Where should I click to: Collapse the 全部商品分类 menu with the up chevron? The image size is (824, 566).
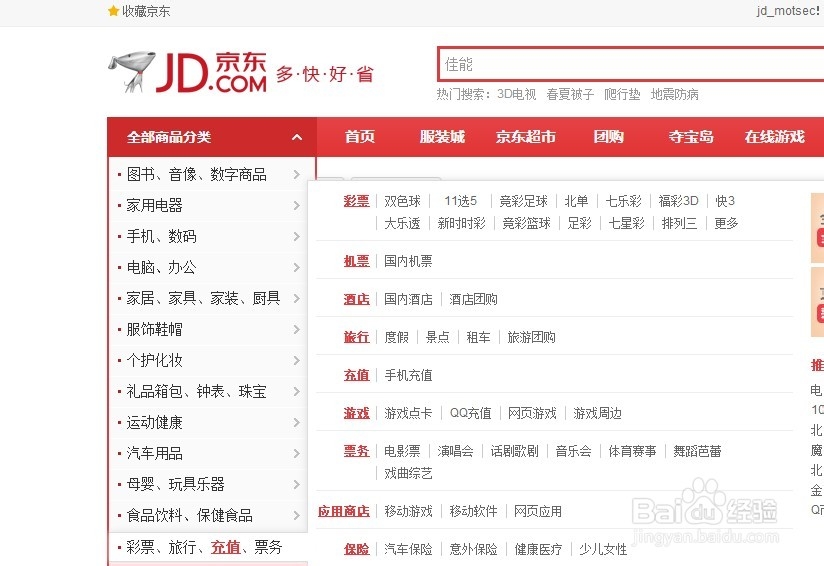297,138
